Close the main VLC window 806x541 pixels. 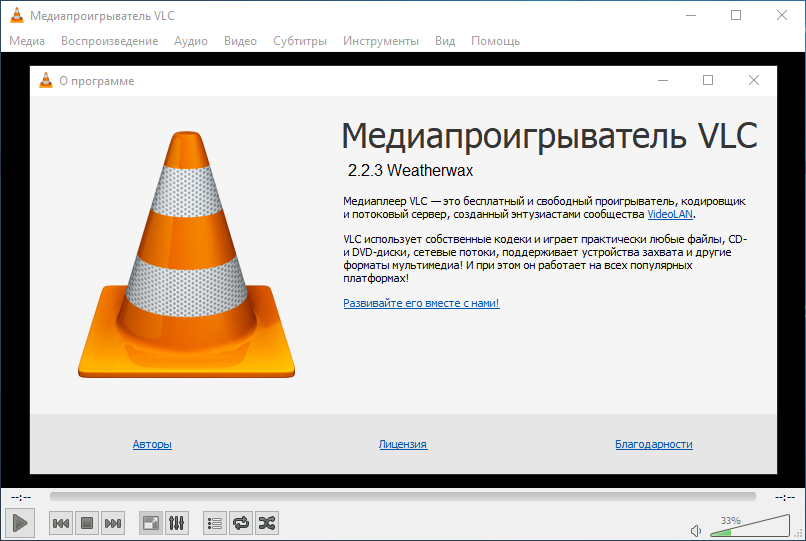(x=782, y=15)
